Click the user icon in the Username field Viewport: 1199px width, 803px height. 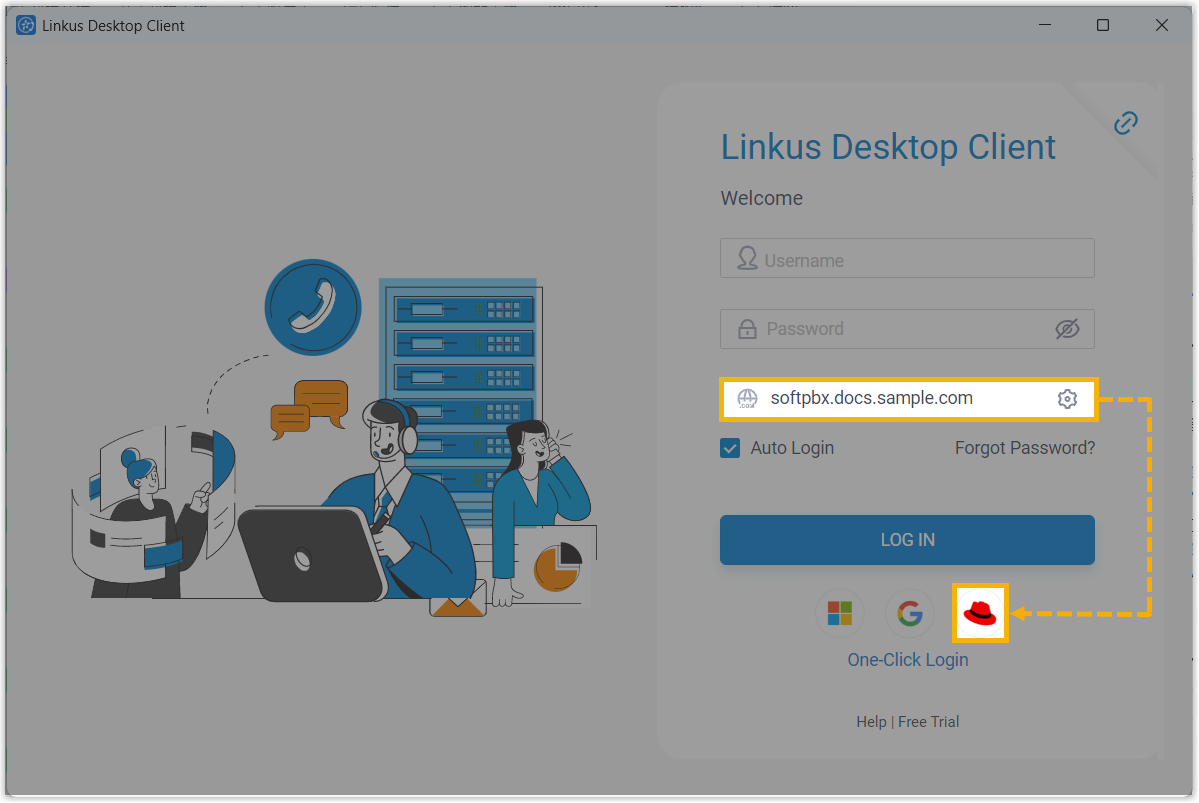click(x=747, y=259)
